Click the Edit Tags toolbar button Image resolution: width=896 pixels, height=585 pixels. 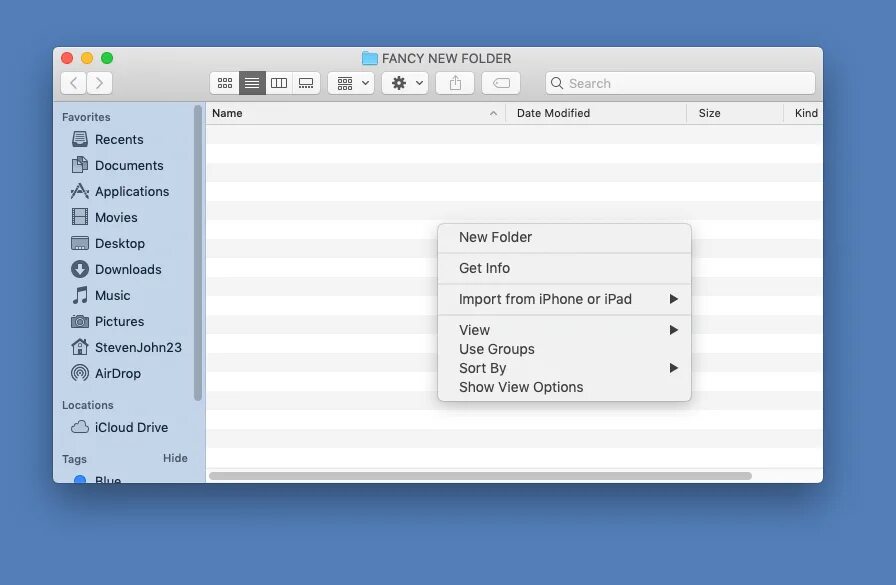(501, 83)
